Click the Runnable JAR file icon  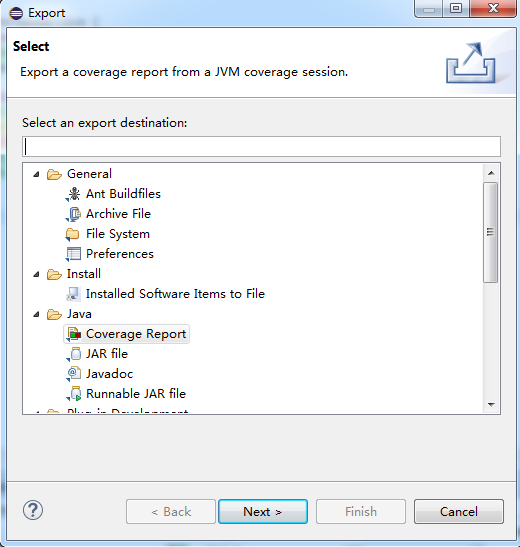[74, 394]
